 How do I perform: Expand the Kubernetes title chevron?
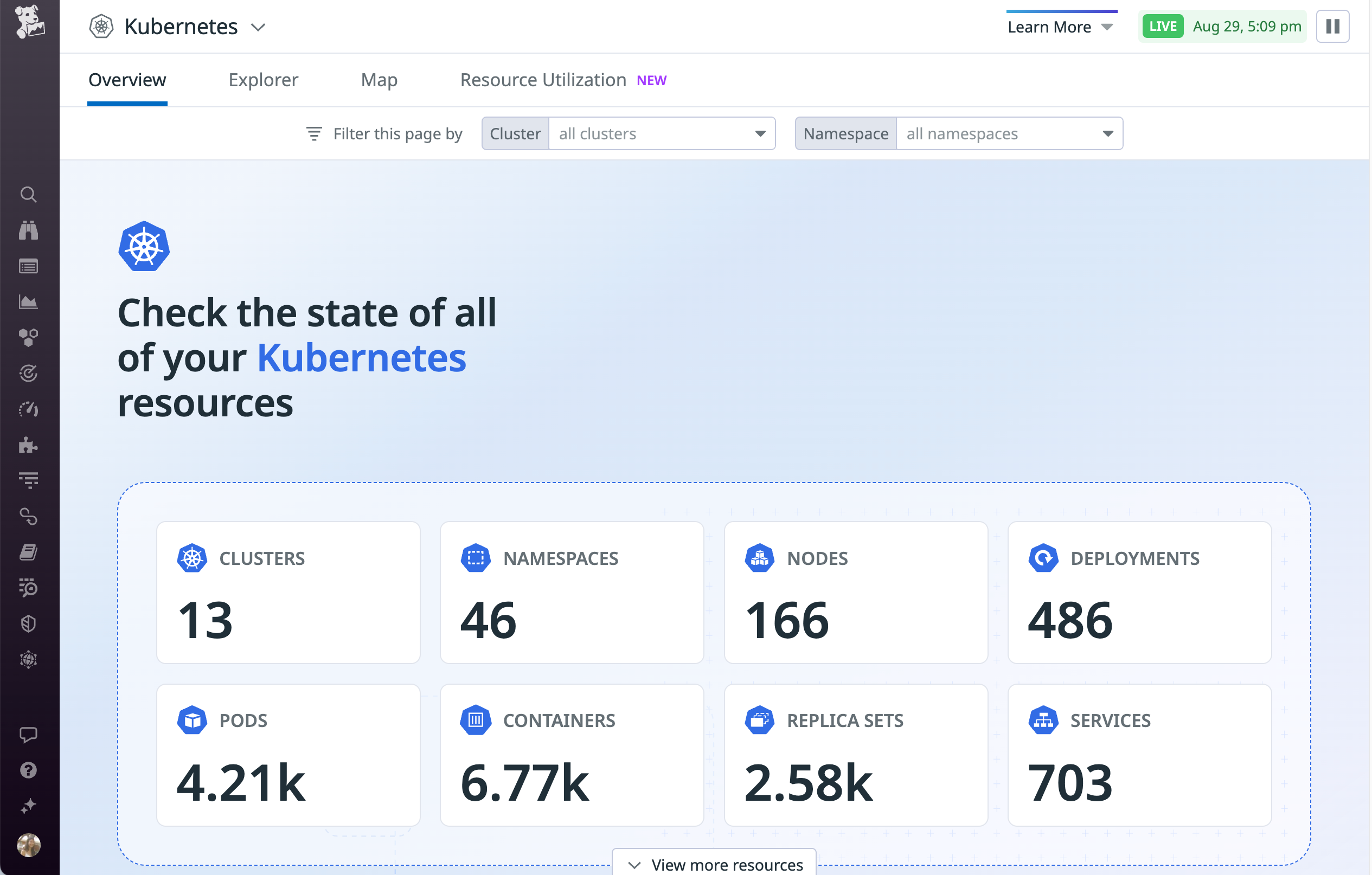click(x=258, y=27)
